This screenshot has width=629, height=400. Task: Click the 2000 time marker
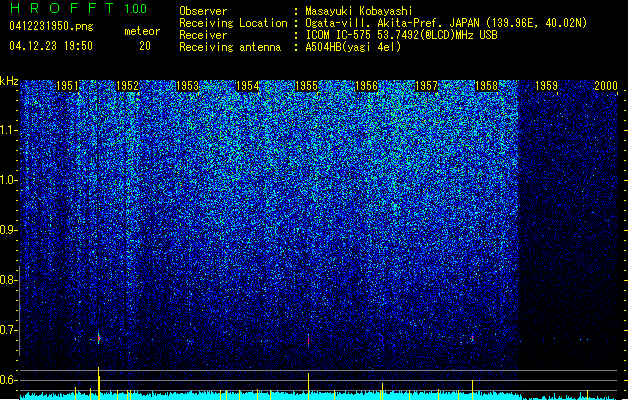coord(606,86)
